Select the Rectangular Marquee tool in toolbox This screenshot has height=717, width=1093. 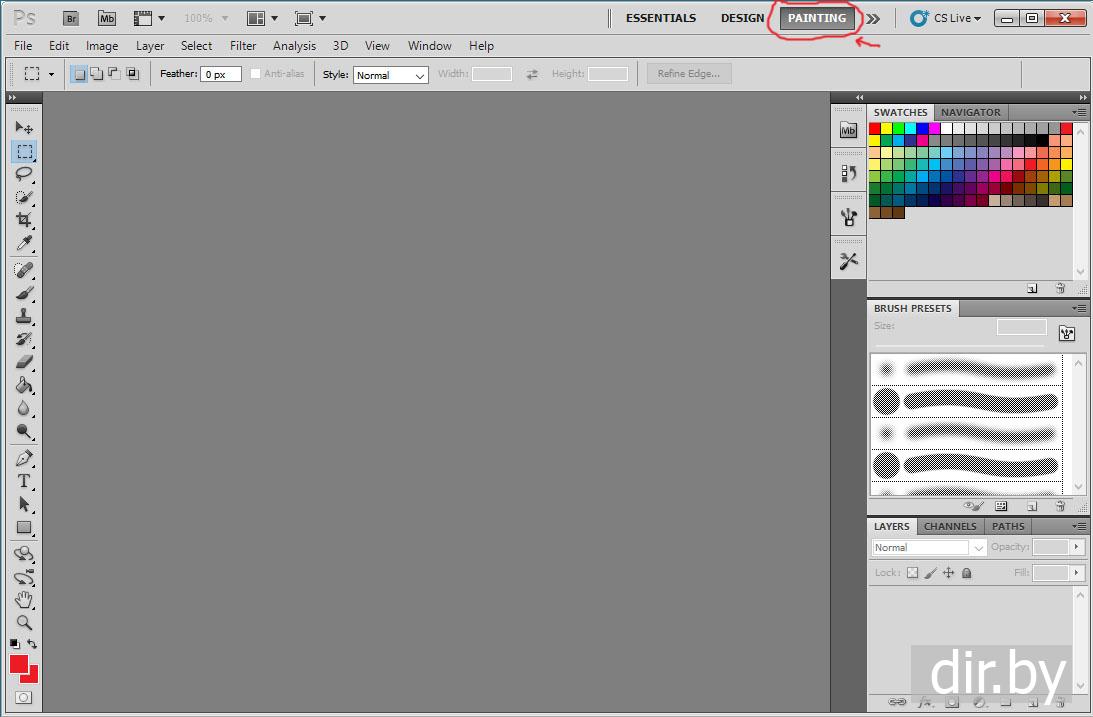point(24,151)
